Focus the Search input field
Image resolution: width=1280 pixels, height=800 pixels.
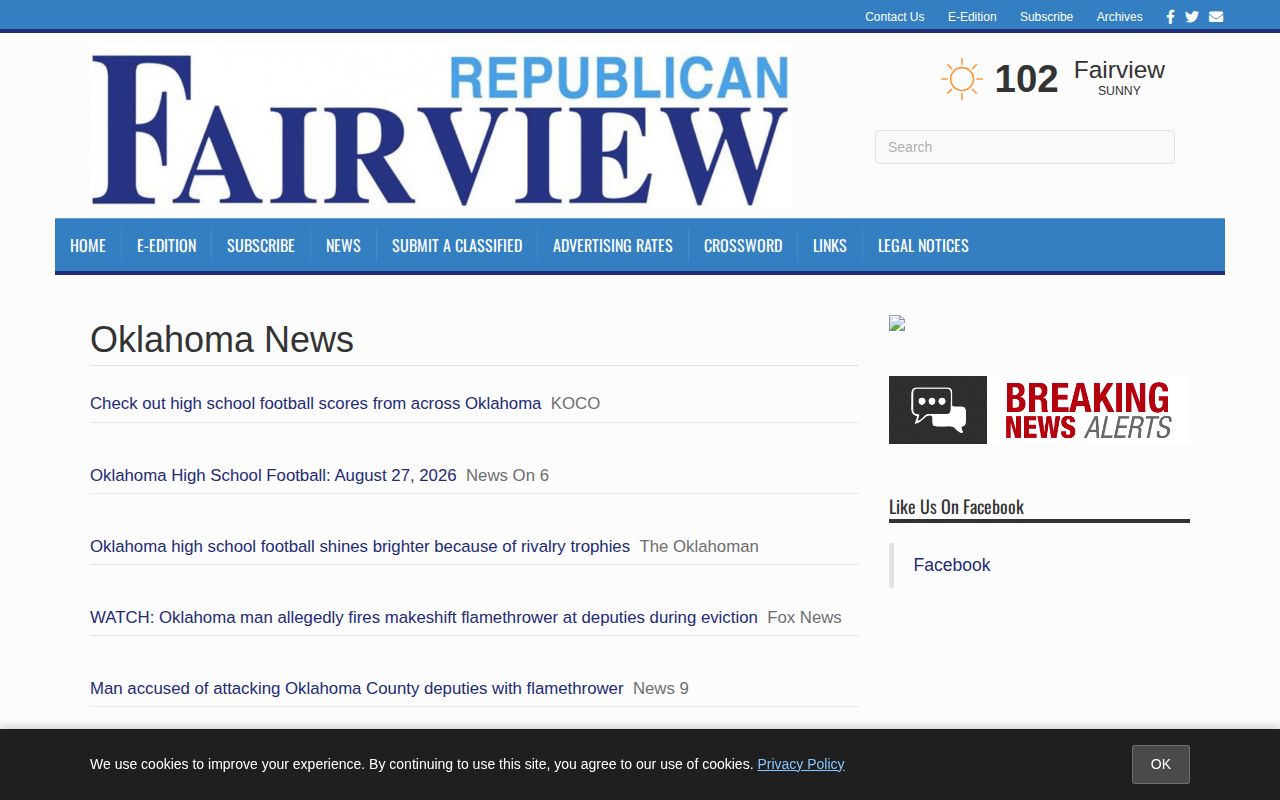[x=1025, y=147]
